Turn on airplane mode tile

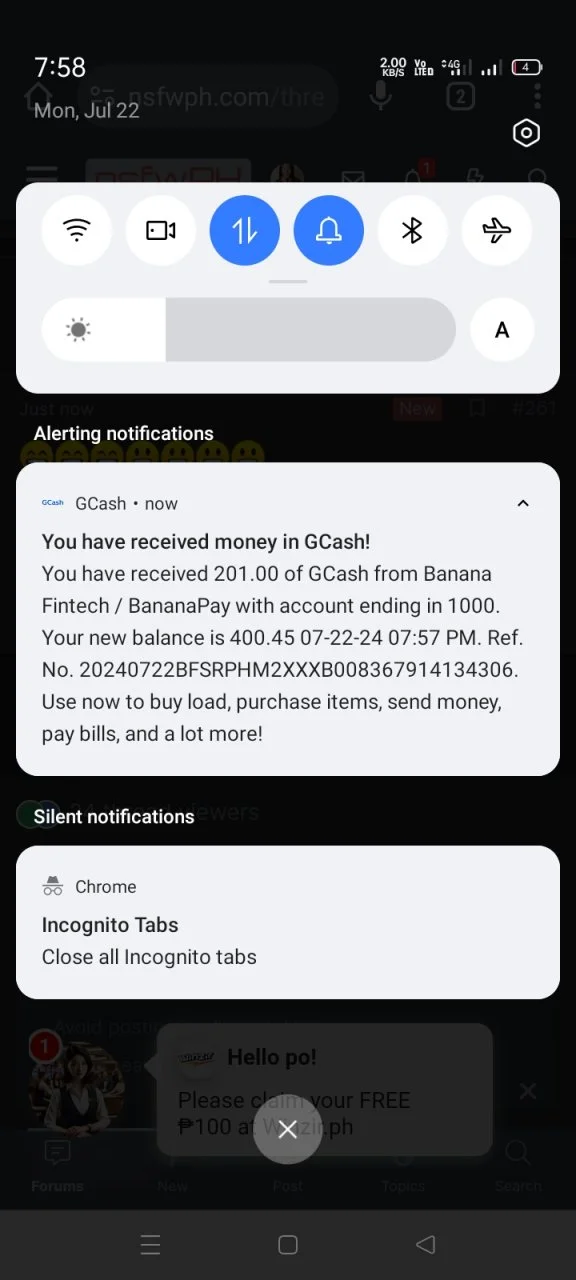point(496,231)
